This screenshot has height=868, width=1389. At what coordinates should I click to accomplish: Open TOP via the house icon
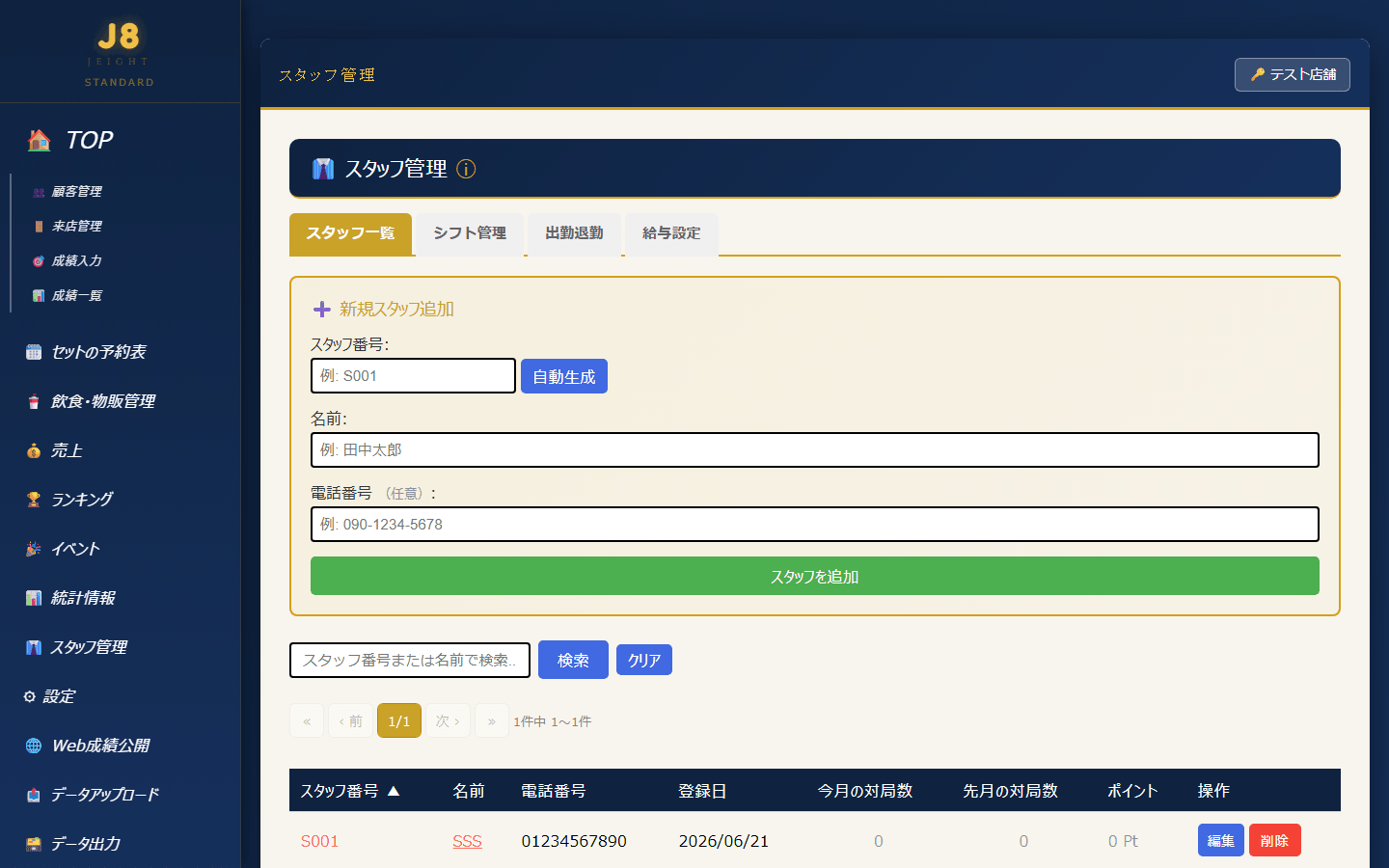coord(40,140)
